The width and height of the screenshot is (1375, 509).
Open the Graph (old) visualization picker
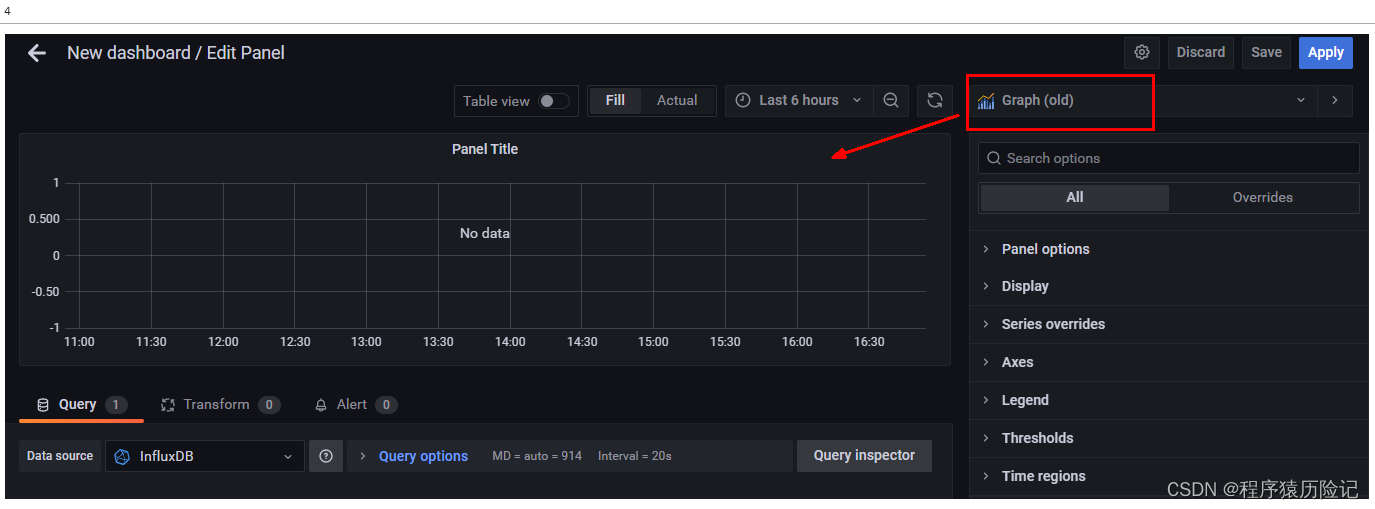coord(1142,100)
